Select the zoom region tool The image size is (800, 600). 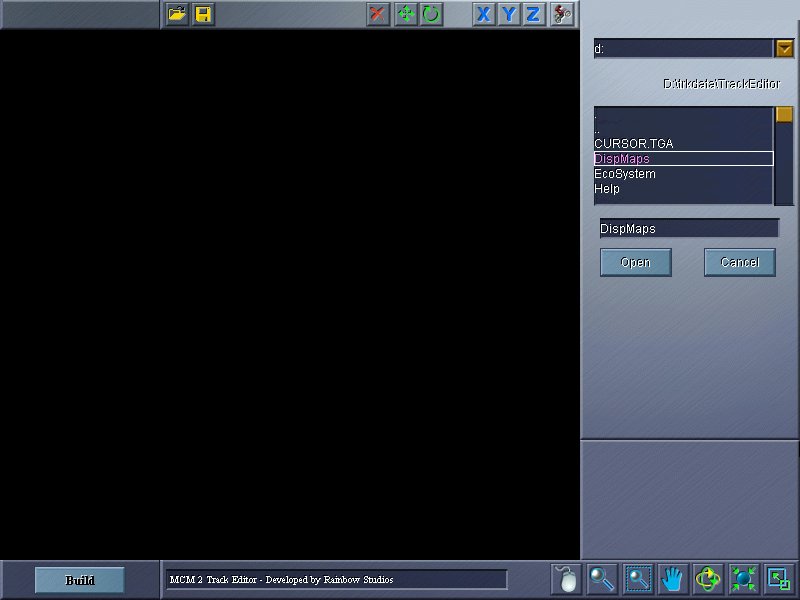click(x=638, y=579)
